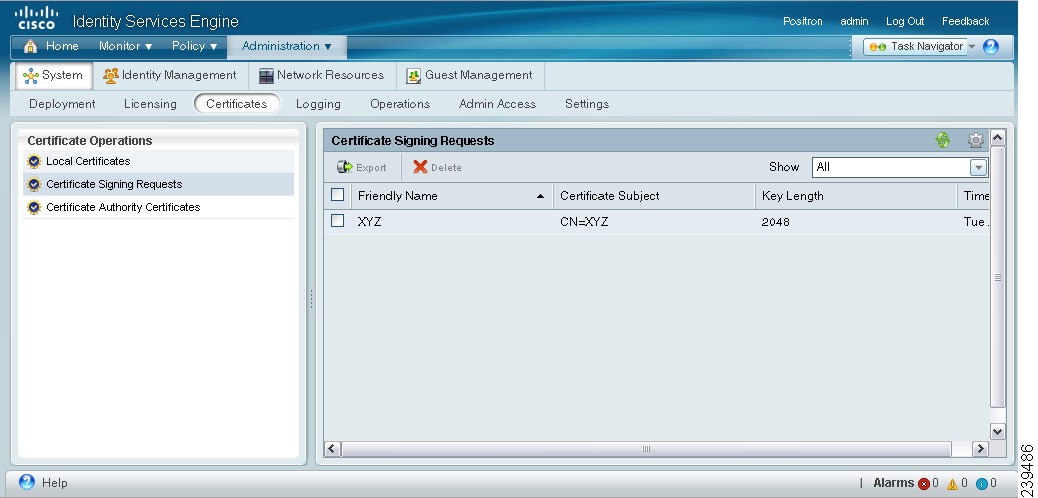Click the Certificate Authority Certificates badge icon
Image resolution: width=1038 pixels, height=498 pixels.
tap(34, 207)
